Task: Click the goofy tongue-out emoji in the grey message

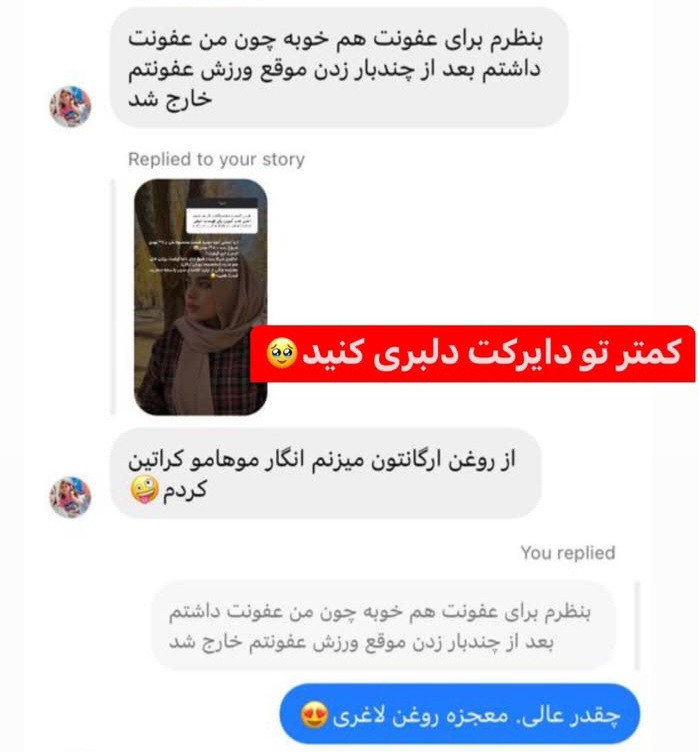Action: [144, 490]
